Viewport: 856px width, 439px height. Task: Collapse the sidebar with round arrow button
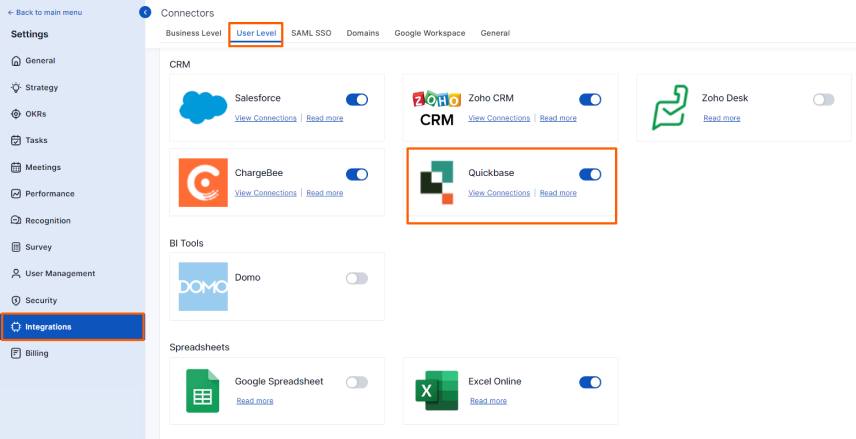point(145,12)
